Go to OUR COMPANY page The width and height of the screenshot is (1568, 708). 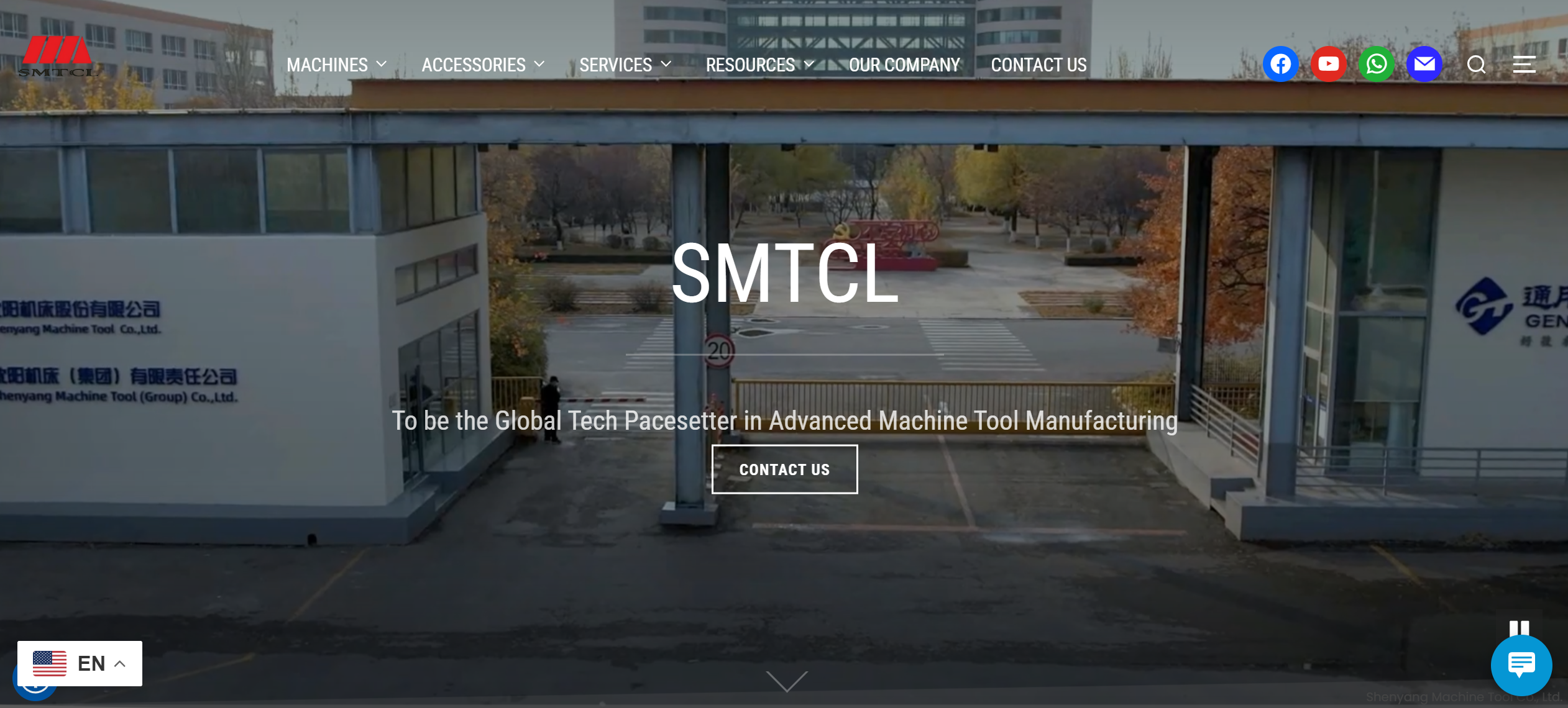(x=904, y=65)
